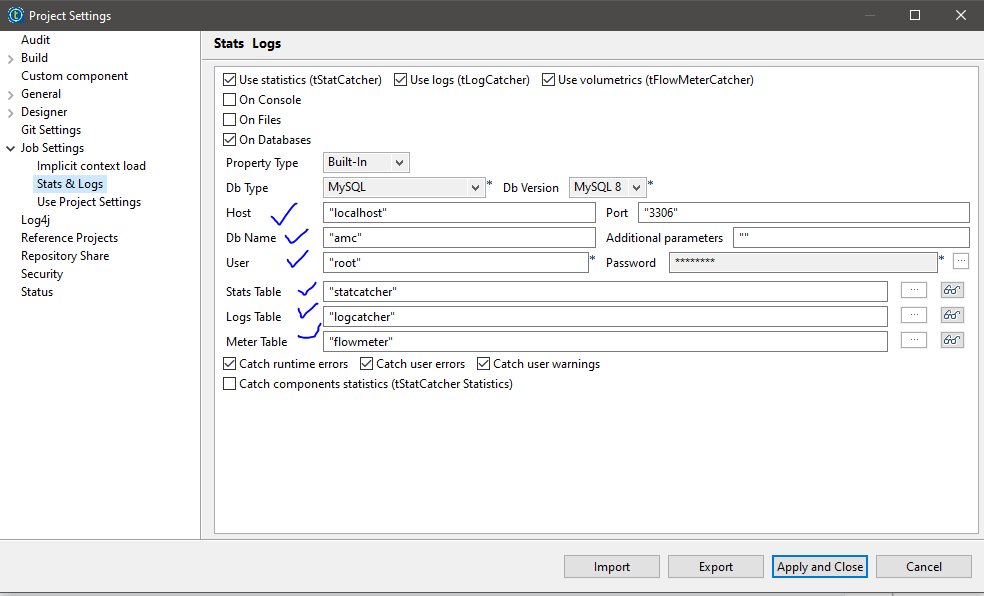Open the password edit ellipsis button
The height and width of the screenshot is (596, 984).
pyautogui.click(x=961, y=262)
